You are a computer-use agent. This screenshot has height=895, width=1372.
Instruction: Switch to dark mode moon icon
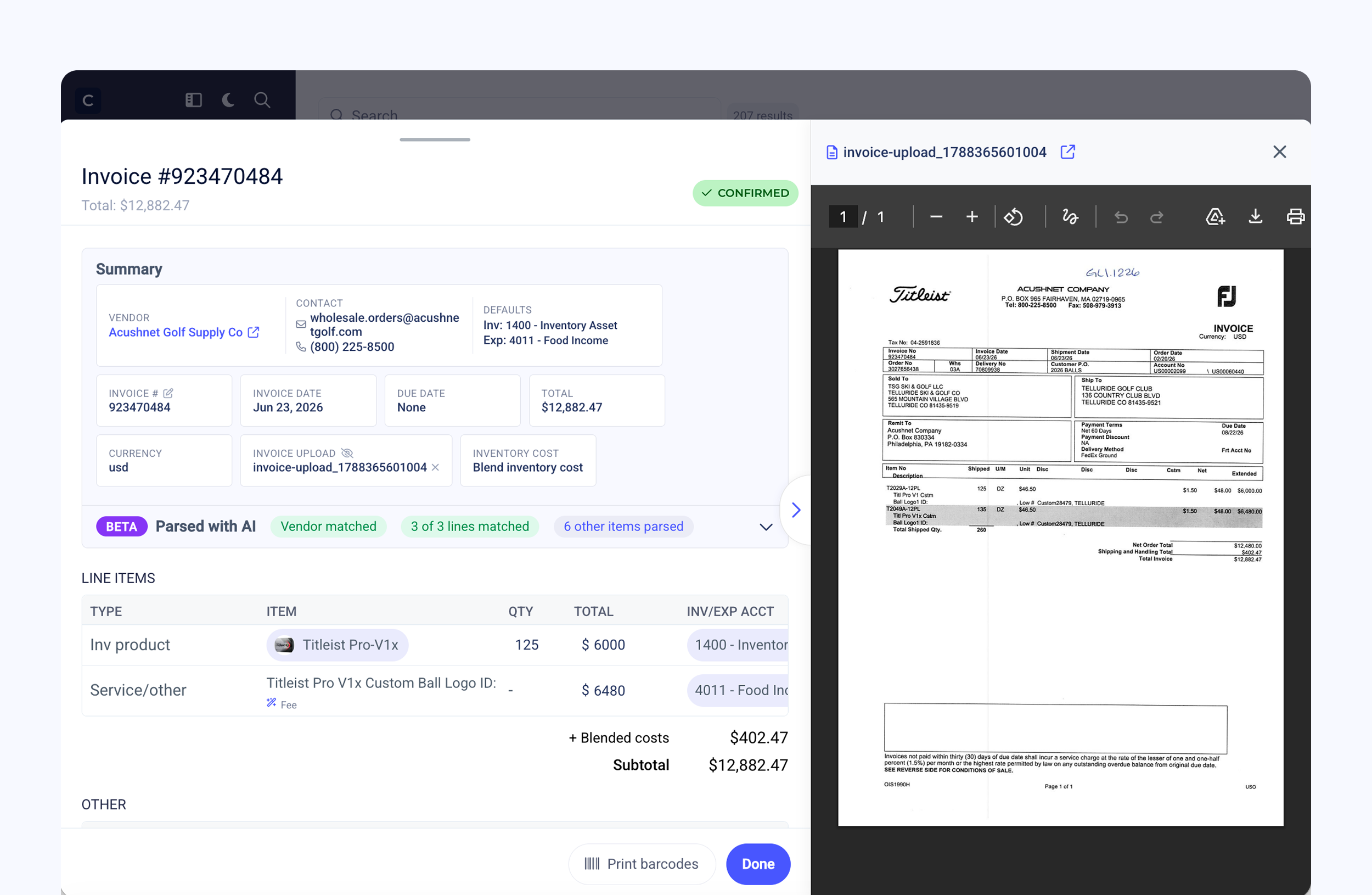tap(228, 100)
